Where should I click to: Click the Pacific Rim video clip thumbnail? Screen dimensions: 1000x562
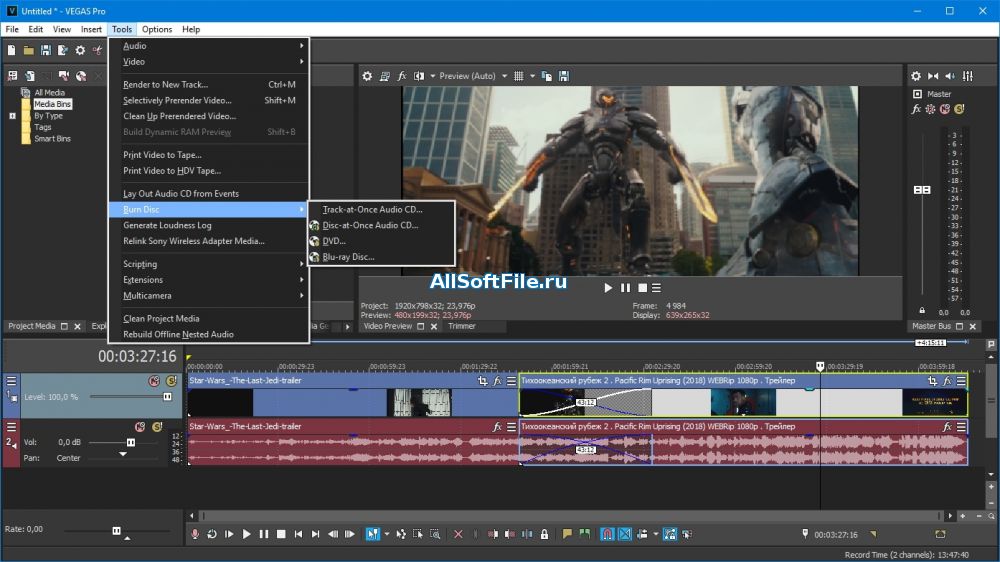743,403
